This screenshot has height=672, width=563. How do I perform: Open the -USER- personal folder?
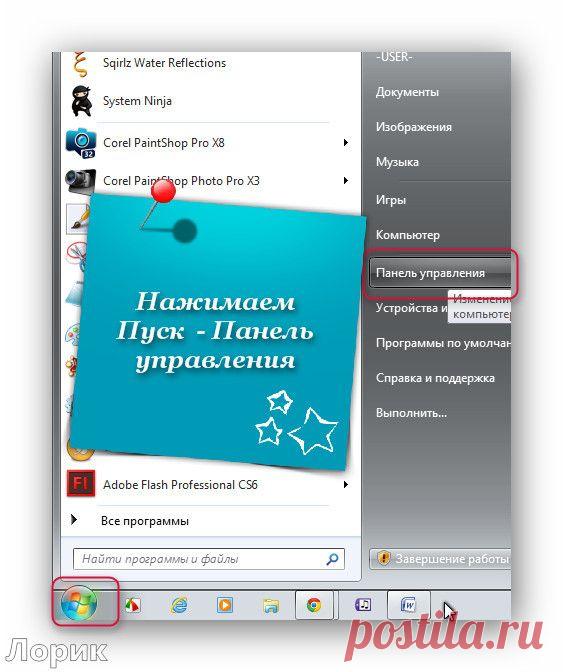tap(394, 57)
